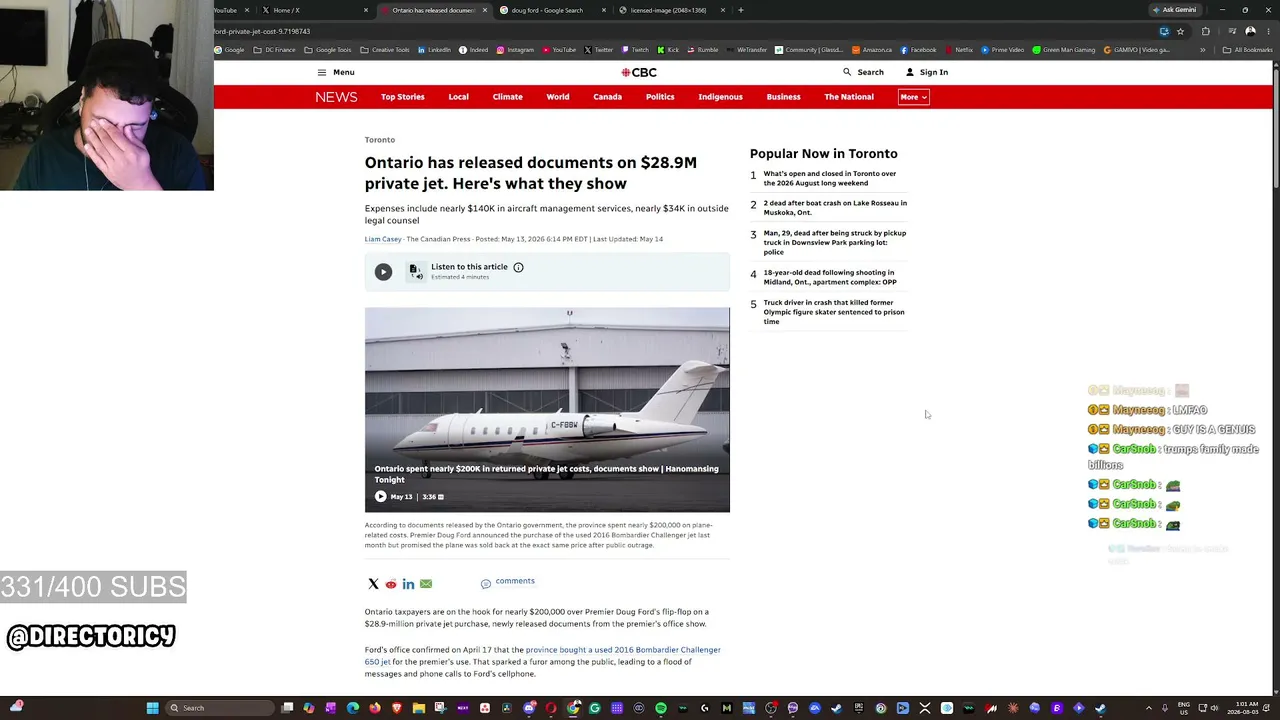Open a new browser tab
Image resolution: width=1280 pixels, height=720 pixels.
point(740,10)
